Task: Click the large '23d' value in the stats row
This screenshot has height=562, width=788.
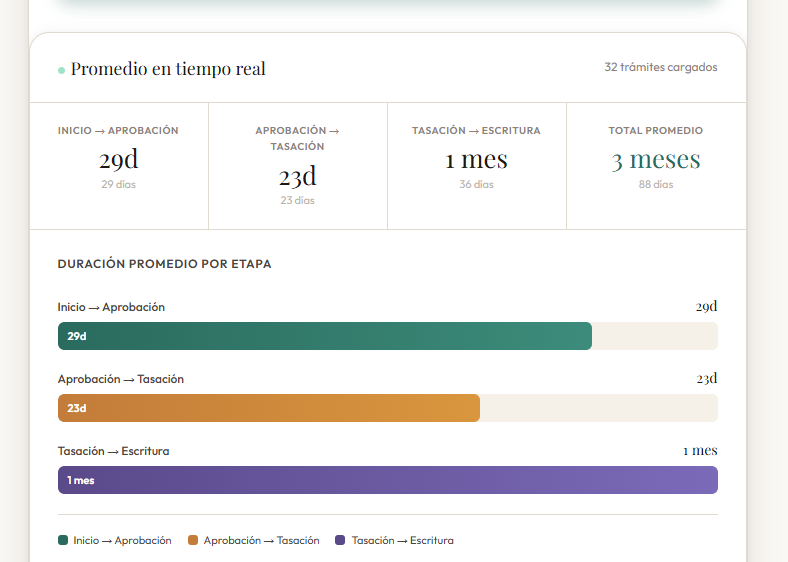Action: [298, 176]
